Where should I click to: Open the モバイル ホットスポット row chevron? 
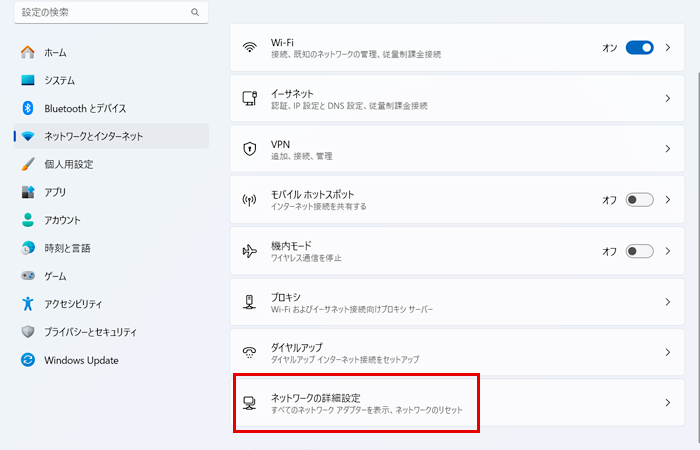tap(668, 200)
